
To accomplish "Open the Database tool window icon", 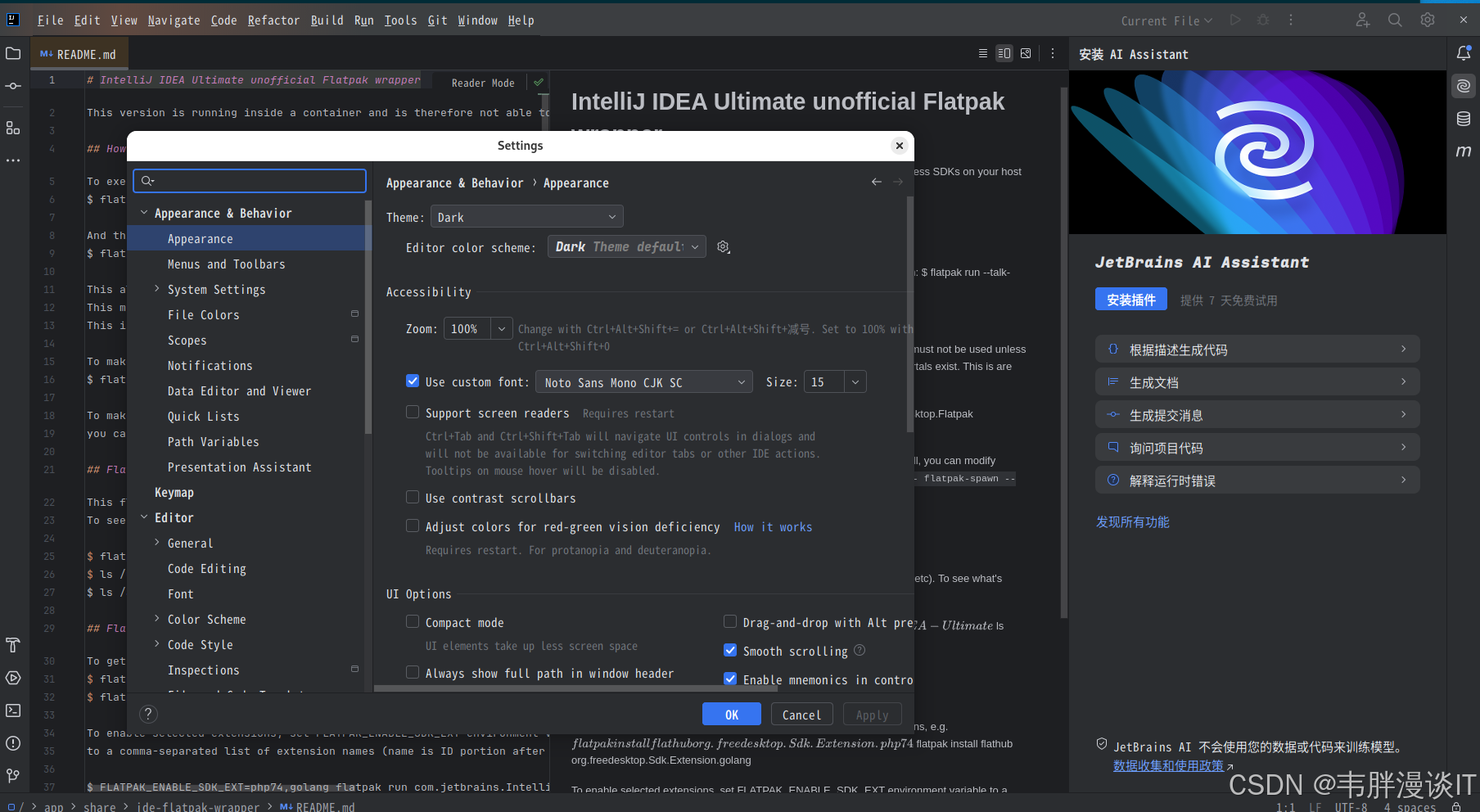I will (1464, 119).
